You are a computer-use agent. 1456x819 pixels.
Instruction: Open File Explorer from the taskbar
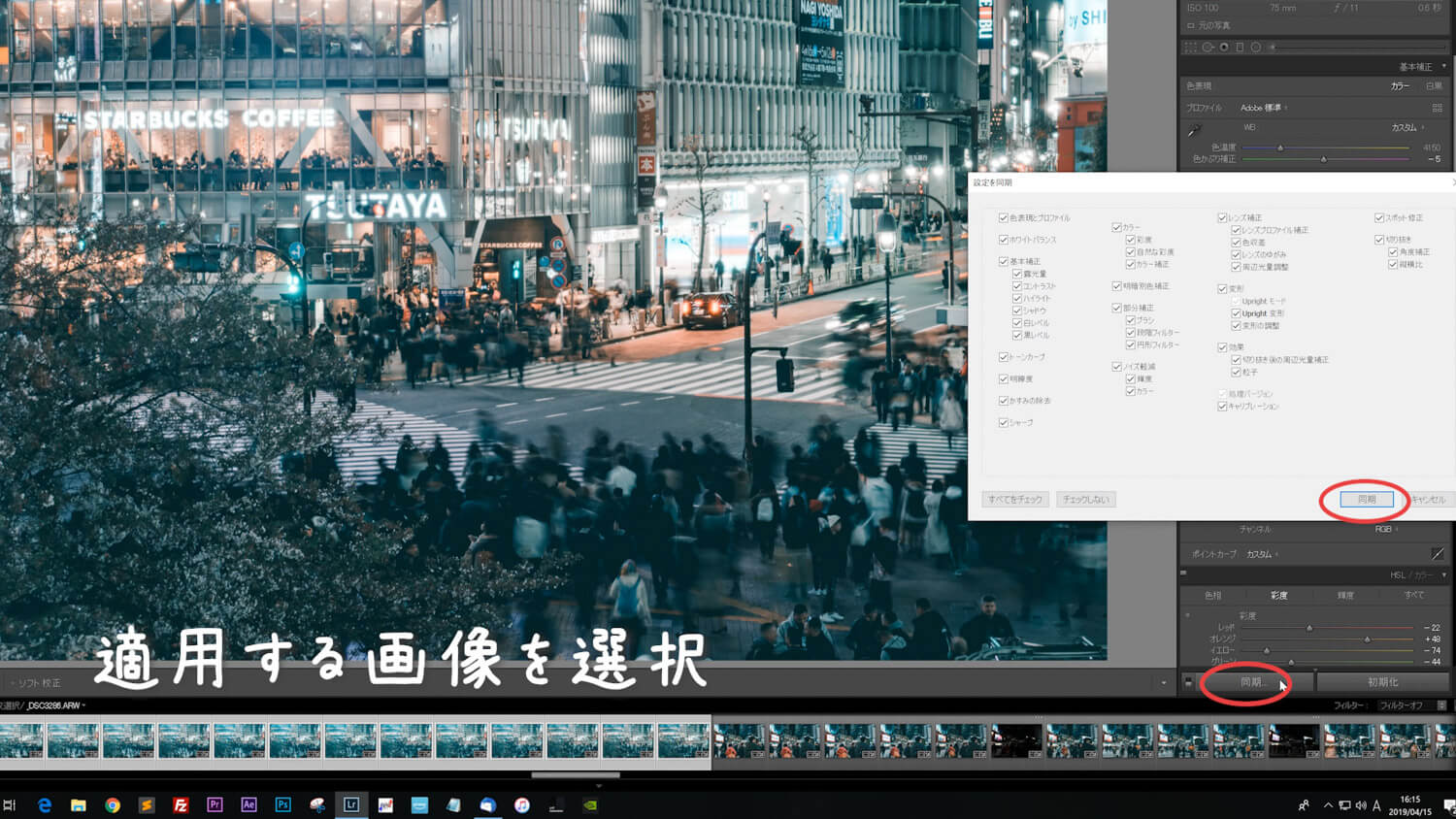click(x=79, y=805)
